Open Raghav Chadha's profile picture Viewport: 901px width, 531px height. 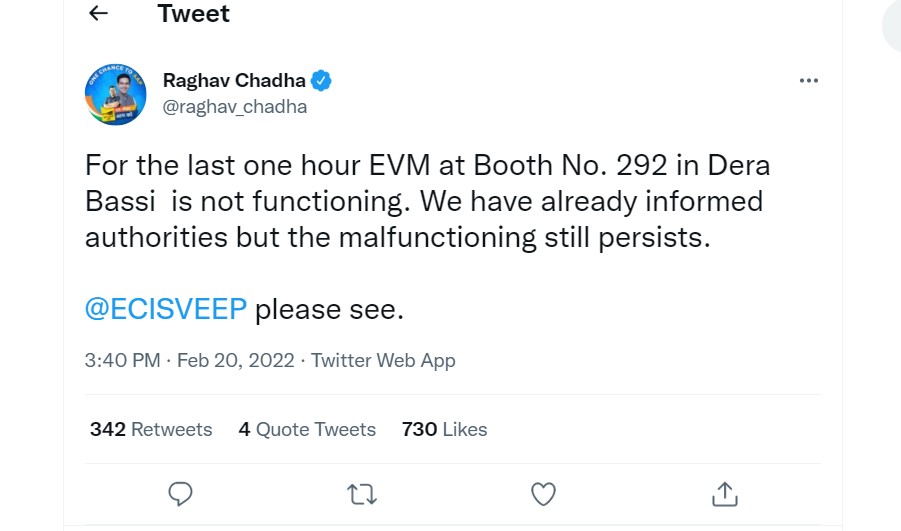(115, 93)
